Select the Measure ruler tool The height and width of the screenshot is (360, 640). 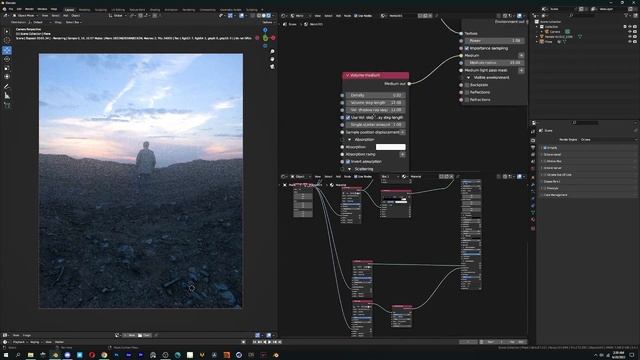[7, 96]
